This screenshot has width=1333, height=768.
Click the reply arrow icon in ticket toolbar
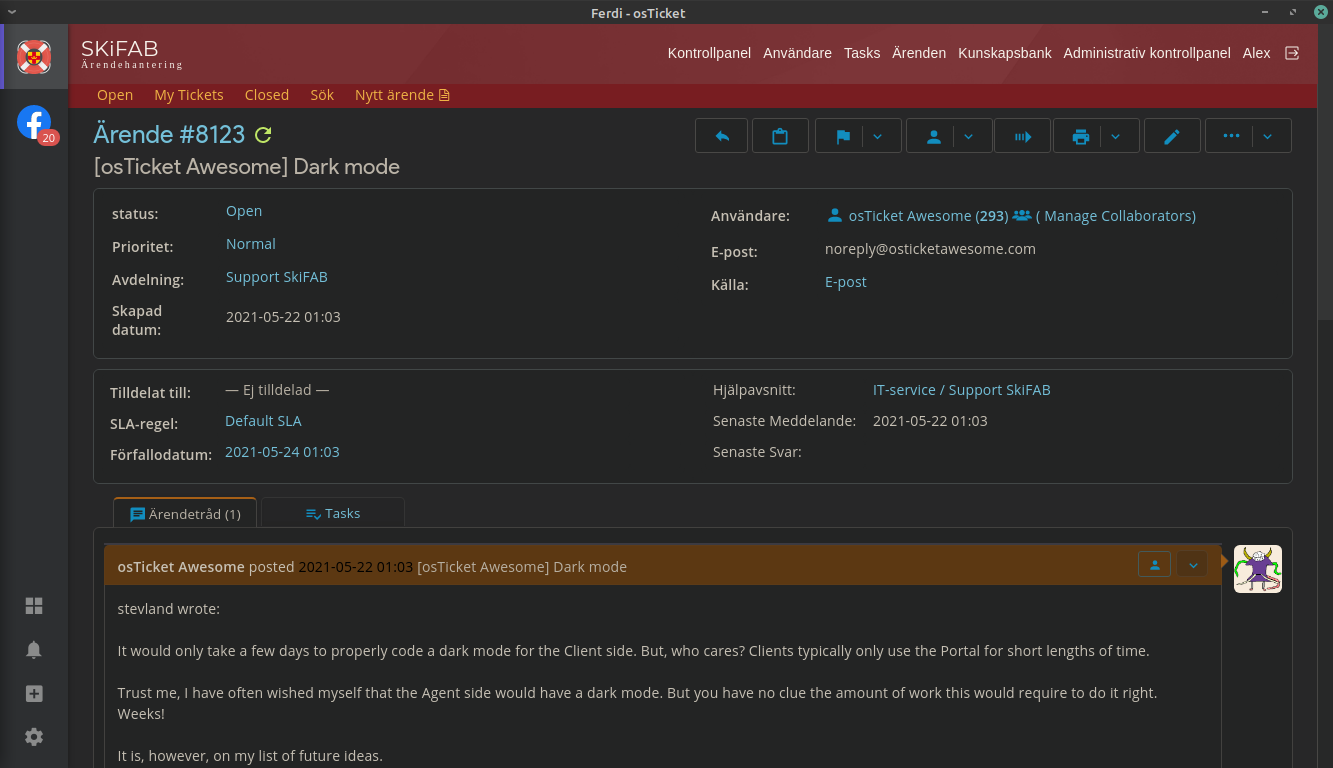pos(721,137)
